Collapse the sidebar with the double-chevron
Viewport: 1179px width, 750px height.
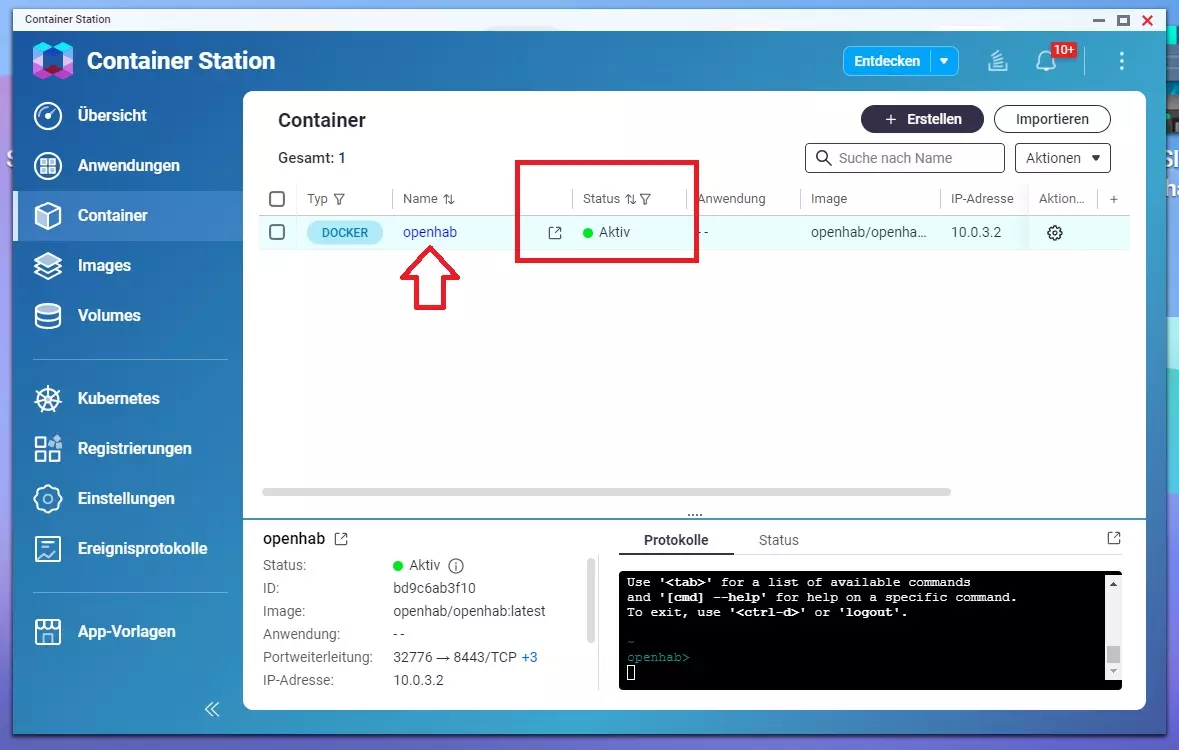pos(211,709)
